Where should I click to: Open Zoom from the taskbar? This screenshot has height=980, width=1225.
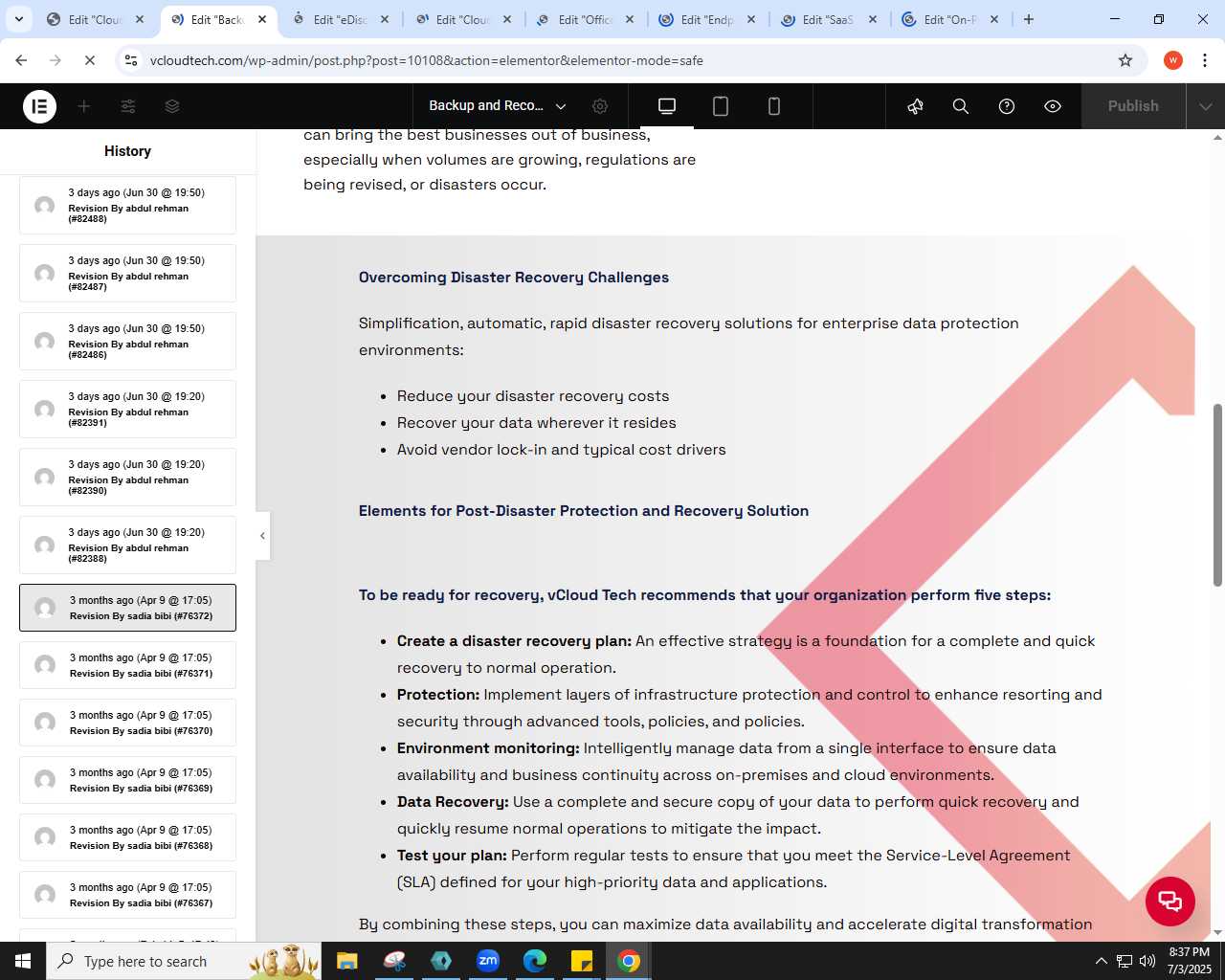click(x=488, y=961)
